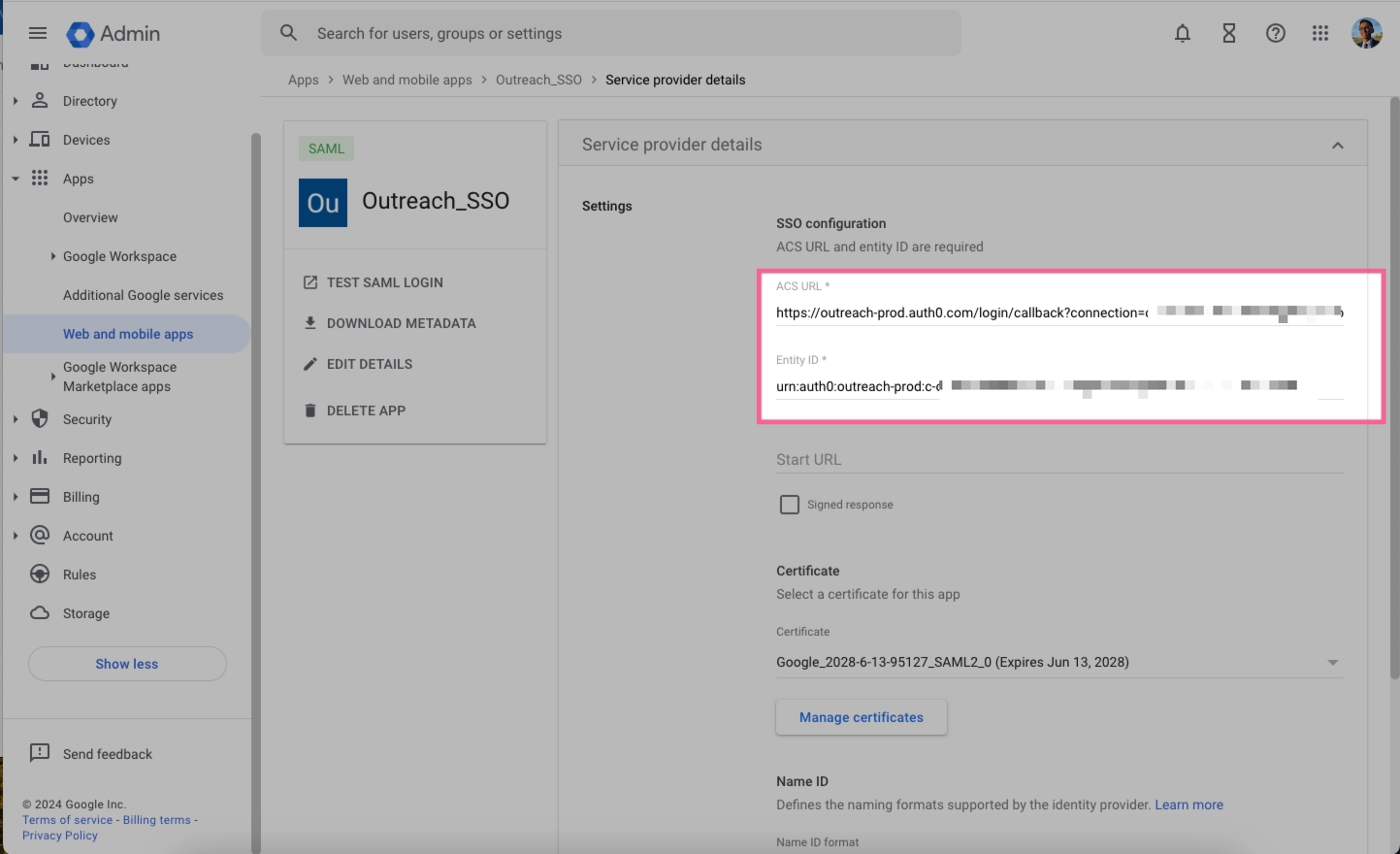Click the Send feedback icon
The image size is (1400, 854).
[x=39, y=753]
